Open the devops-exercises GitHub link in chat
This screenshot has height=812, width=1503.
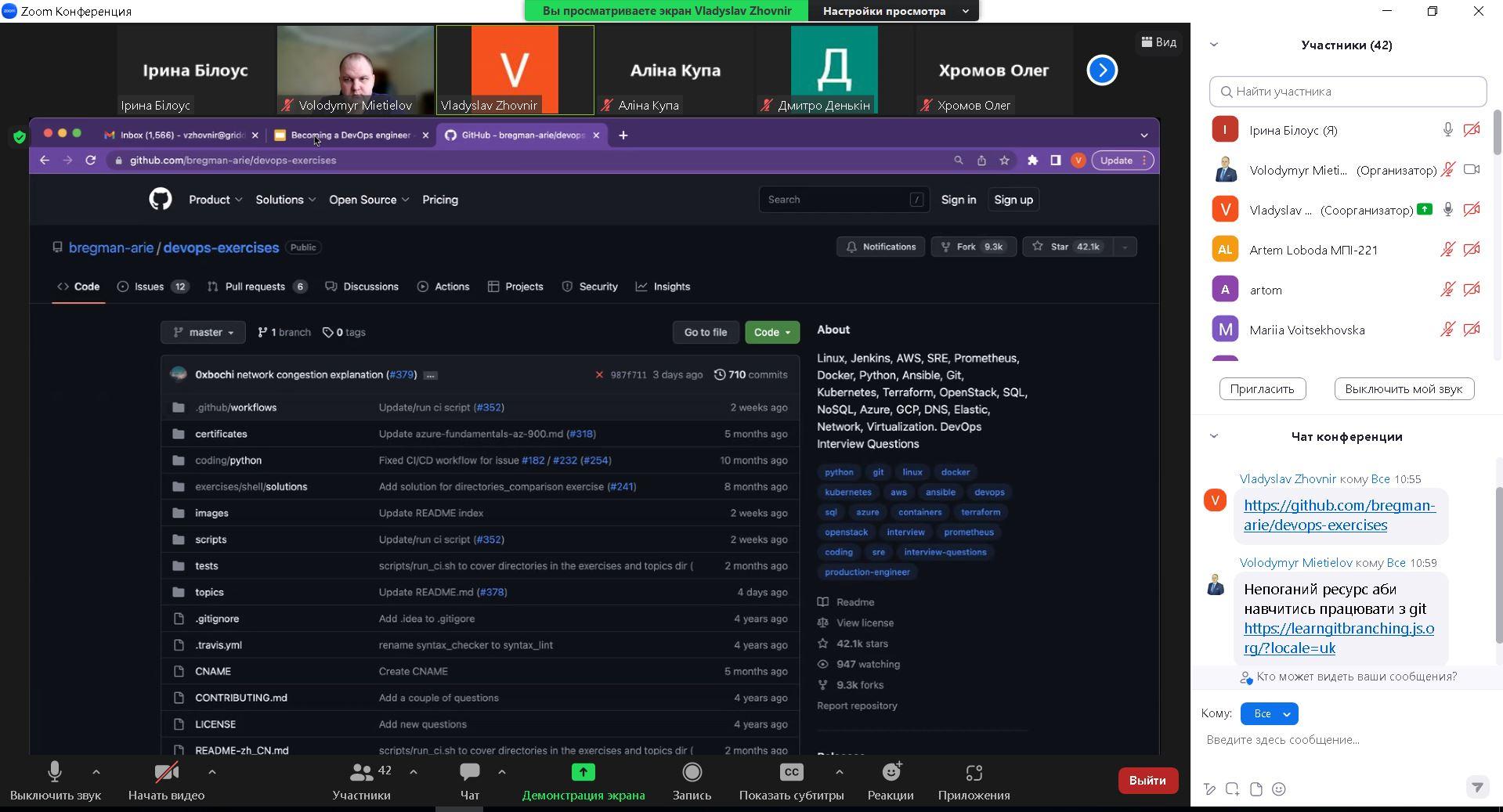click(1339, 515)
